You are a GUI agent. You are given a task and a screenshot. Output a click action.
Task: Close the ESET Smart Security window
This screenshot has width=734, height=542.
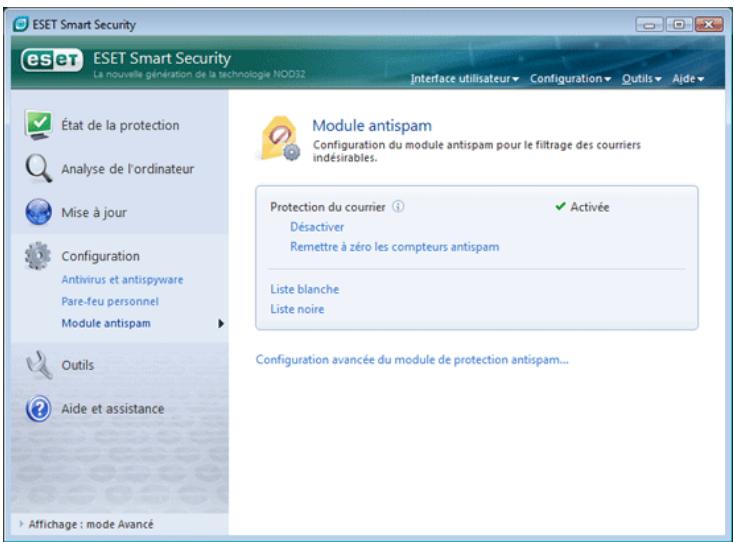tap(709, 24)
